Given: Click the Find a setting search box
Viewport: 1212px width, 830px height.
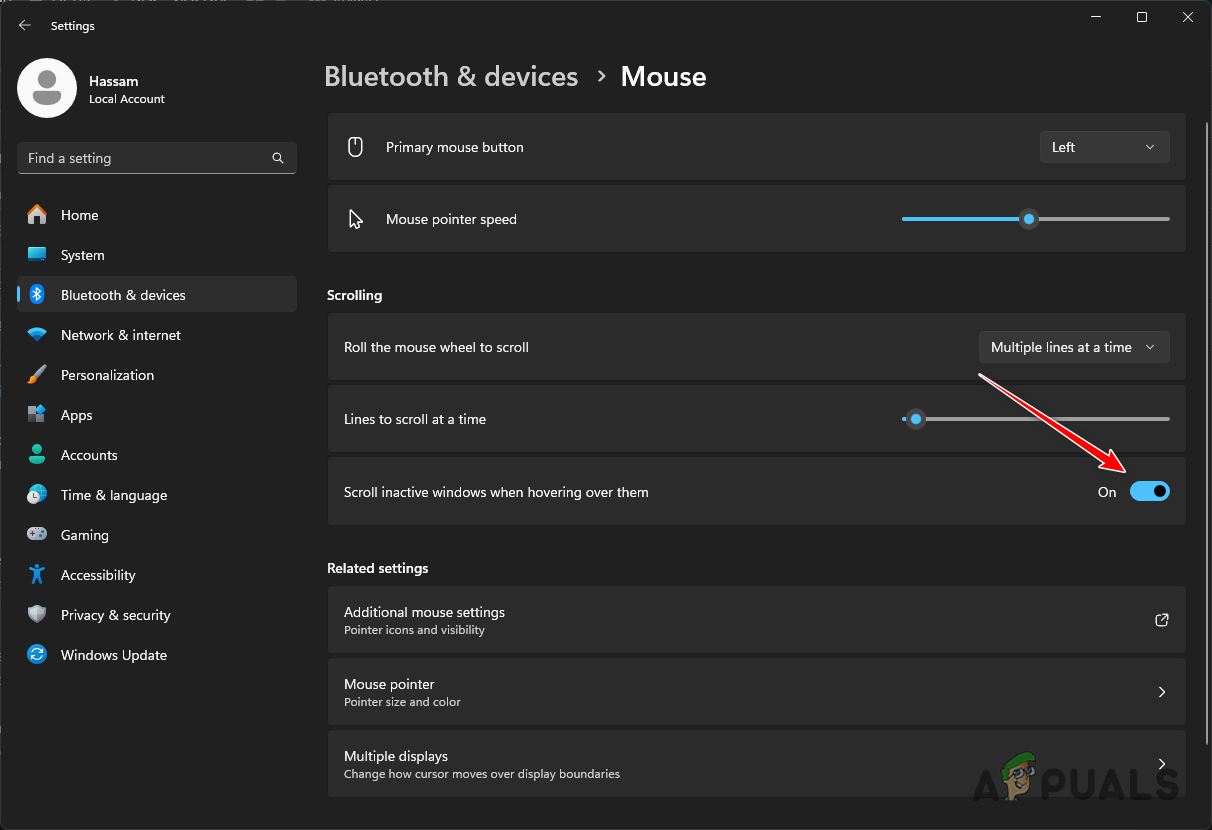Looking at the screenshot, I should [x=156, y=158].
